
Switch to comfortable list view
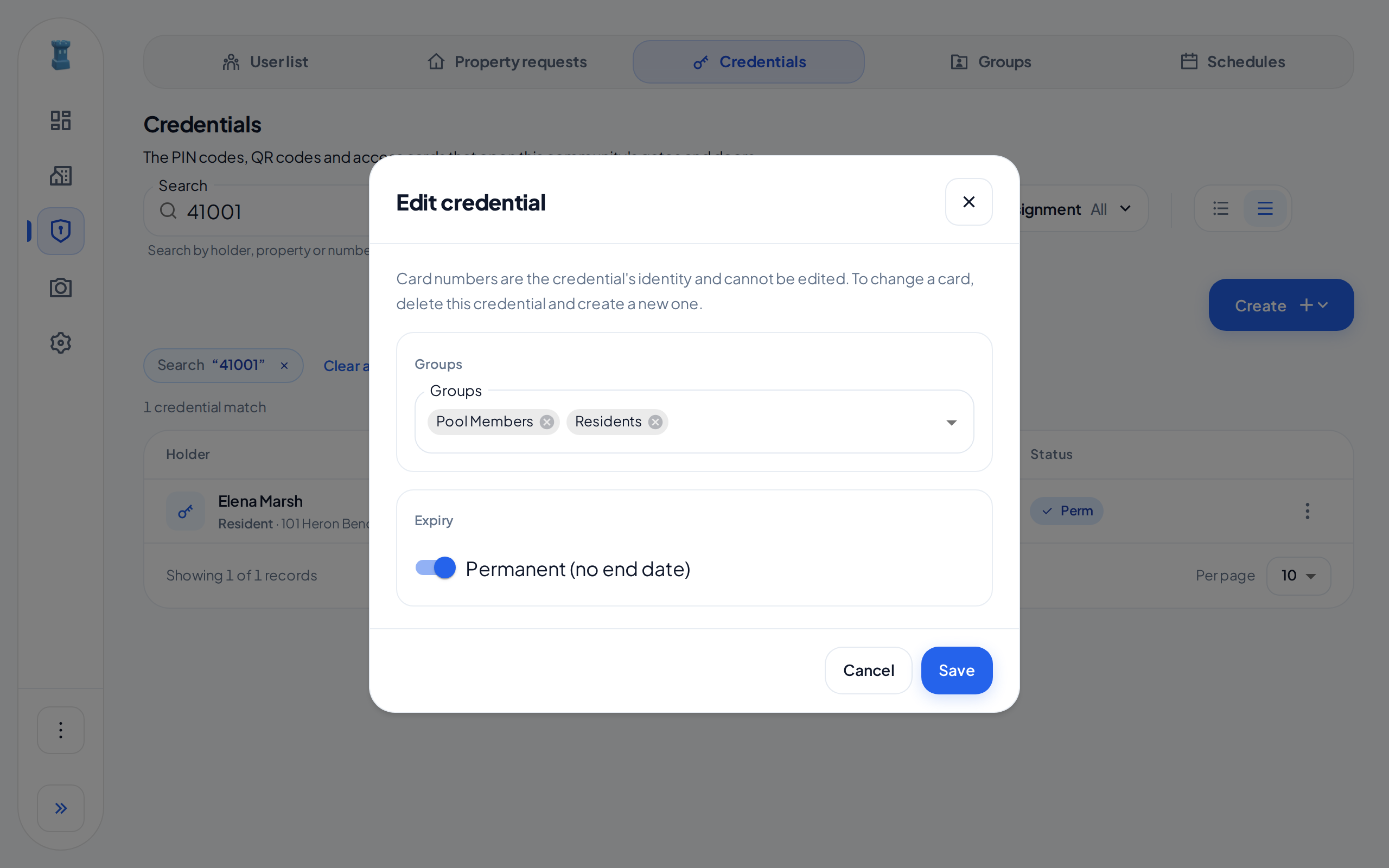[x=1265, y=208]
